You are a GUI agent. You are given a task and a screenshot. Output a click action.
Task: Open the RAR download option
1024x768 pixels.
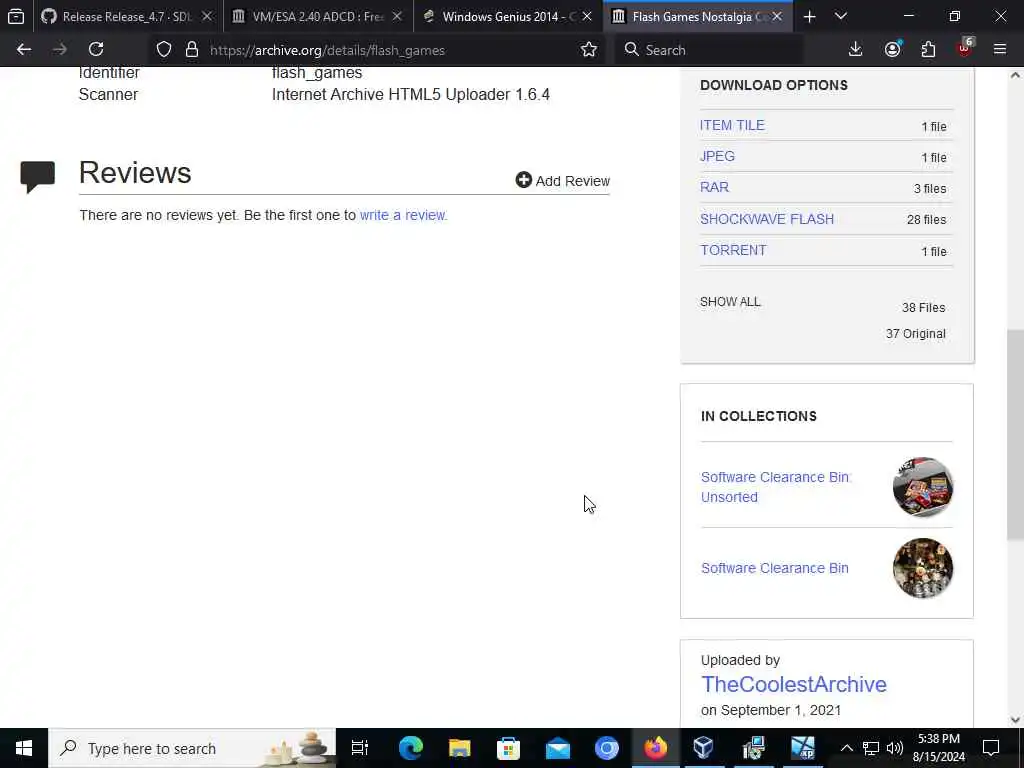(x=714, y=187)
